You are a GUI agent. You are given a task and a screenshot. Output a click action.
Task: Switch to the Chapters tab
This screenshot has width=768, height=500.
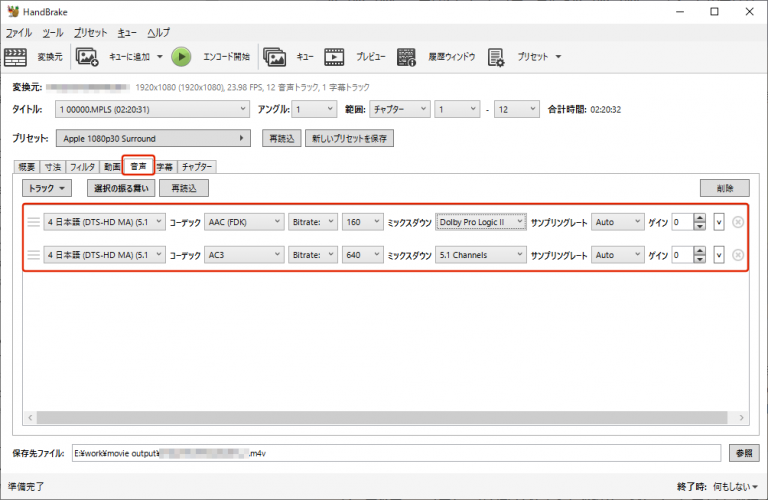click(x=197, y=167)
